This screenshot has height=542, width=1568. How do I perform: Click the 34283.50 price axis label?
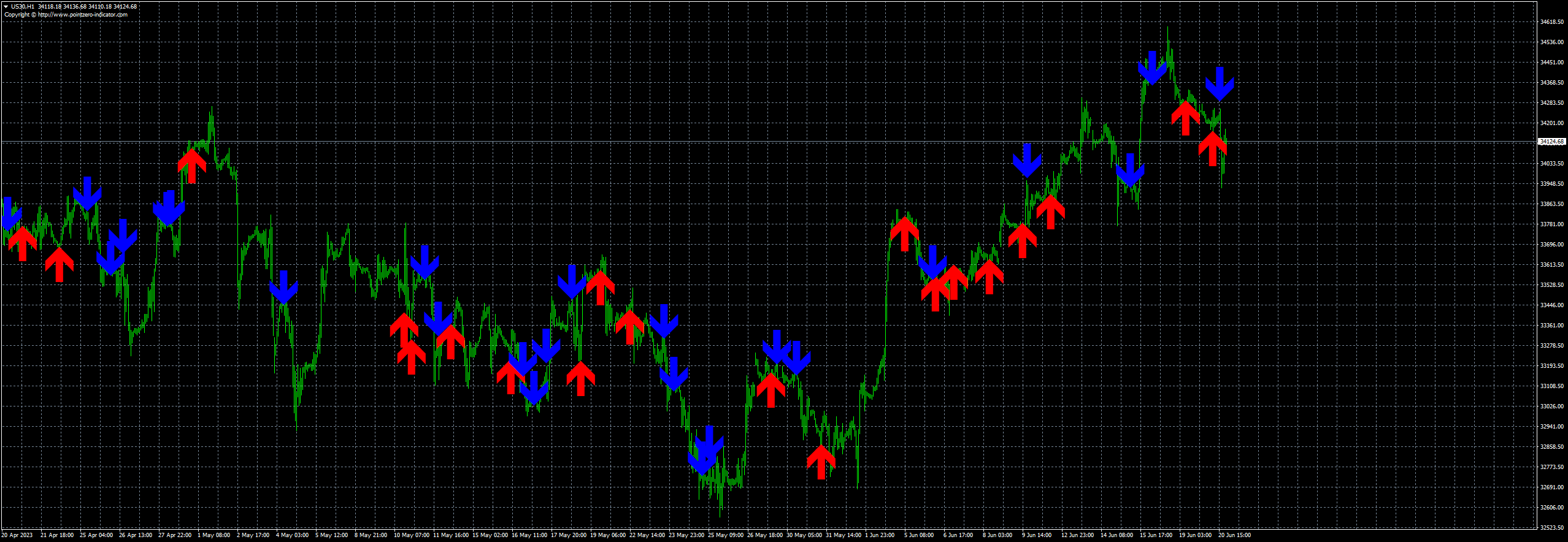pyautogui.click(x=1553, y=103)
